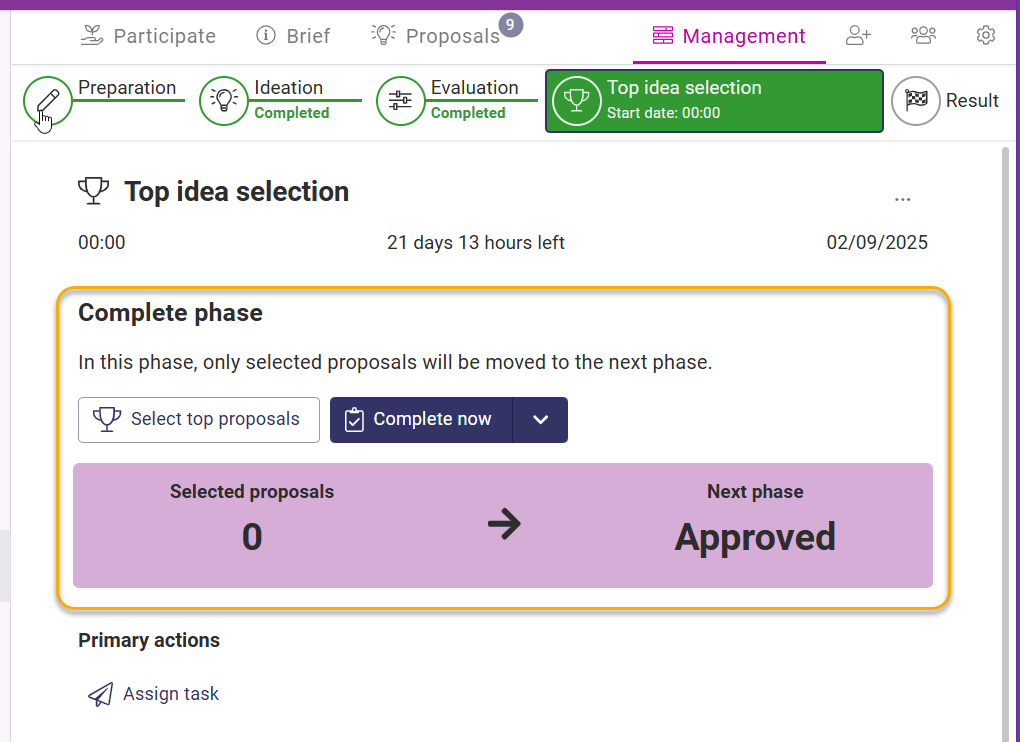Open the group members icon
1020x742 pixels.
923,36
